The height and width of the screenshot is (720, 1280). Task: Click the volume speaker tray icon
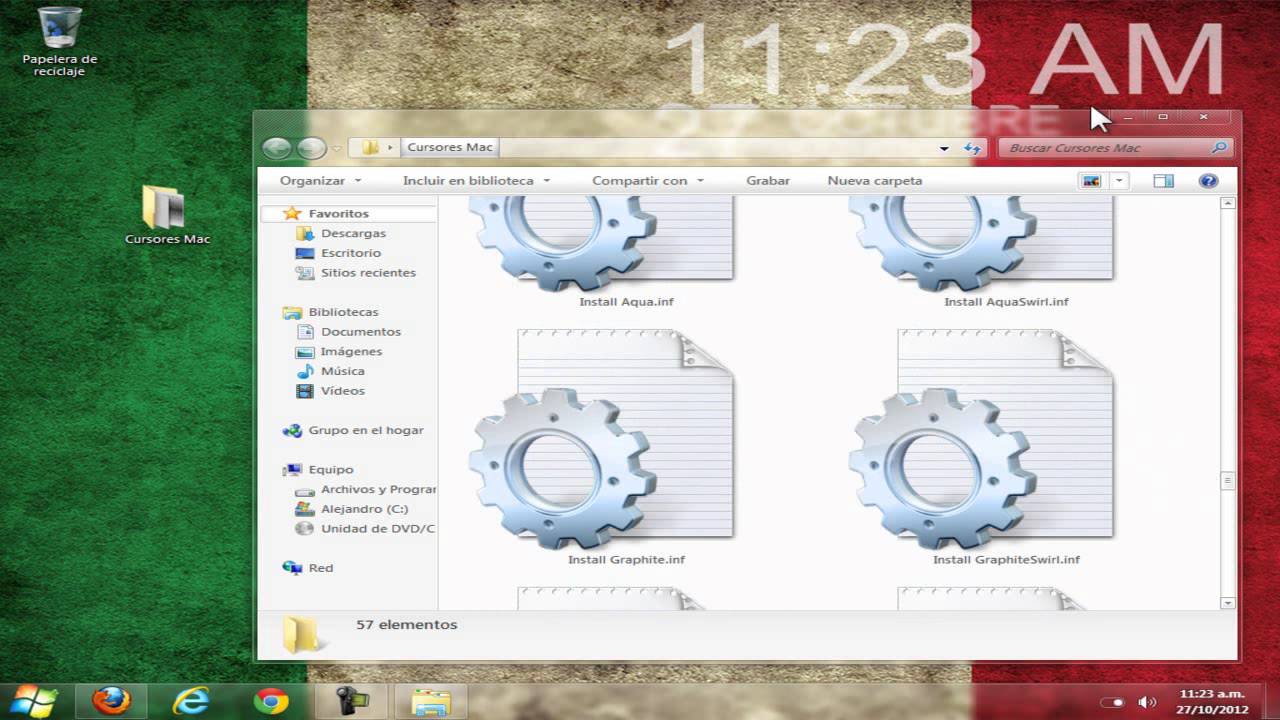(1147, 702)
